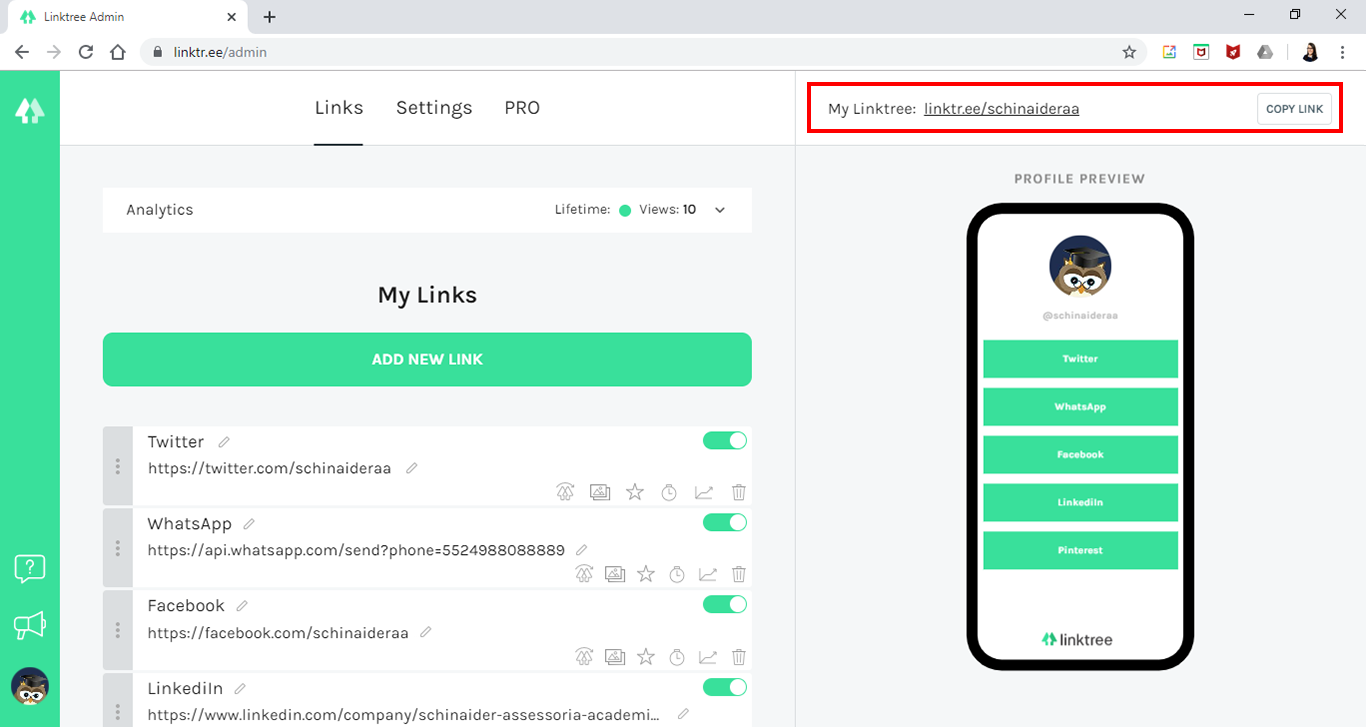Switch to the Settings tab

(x=434, y=108)
